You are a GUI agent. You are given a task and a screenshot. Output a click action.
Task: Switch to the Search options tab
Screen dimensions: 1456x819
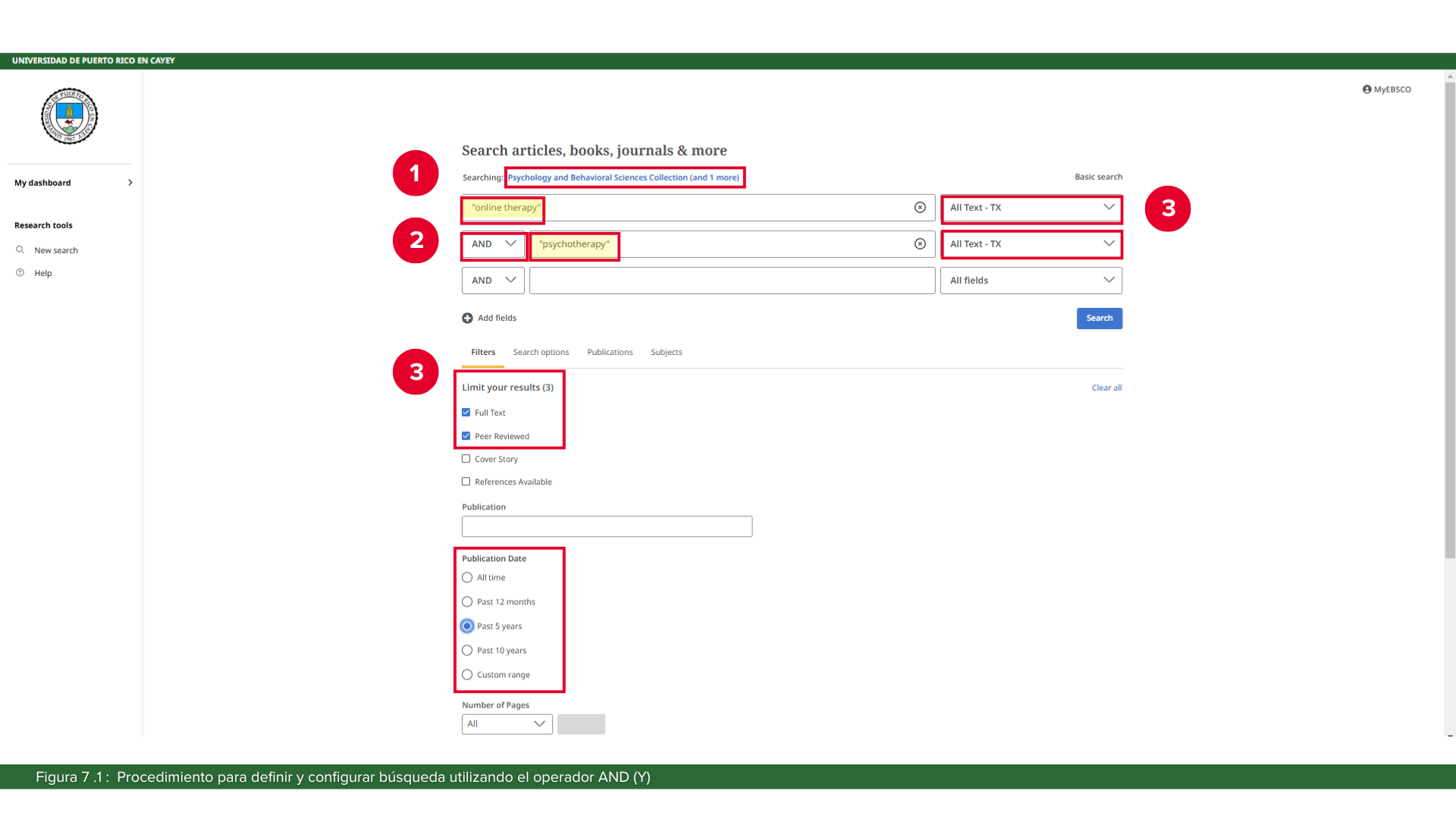point(541,353)
